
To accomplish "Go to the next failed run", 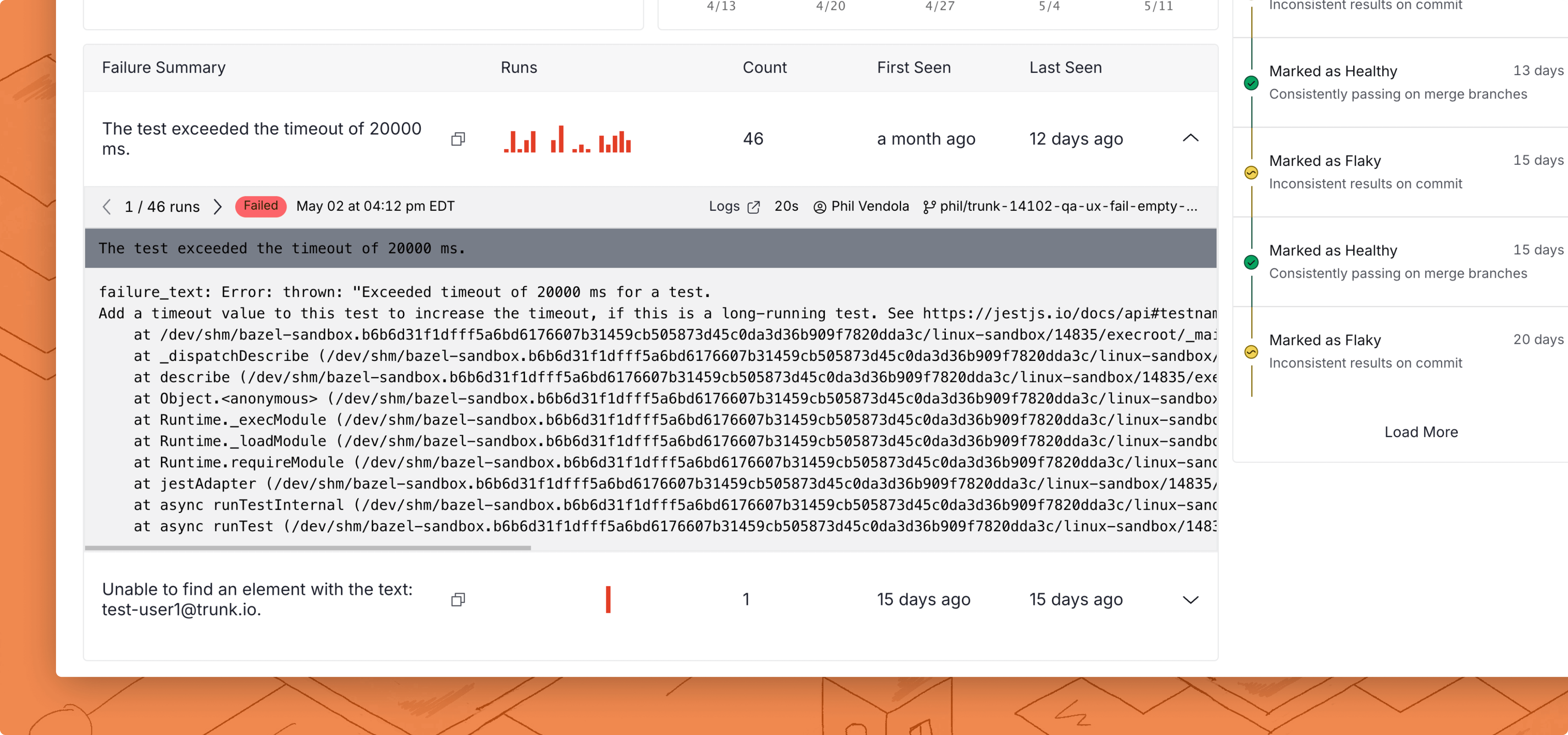I will (x=217, y=206).
